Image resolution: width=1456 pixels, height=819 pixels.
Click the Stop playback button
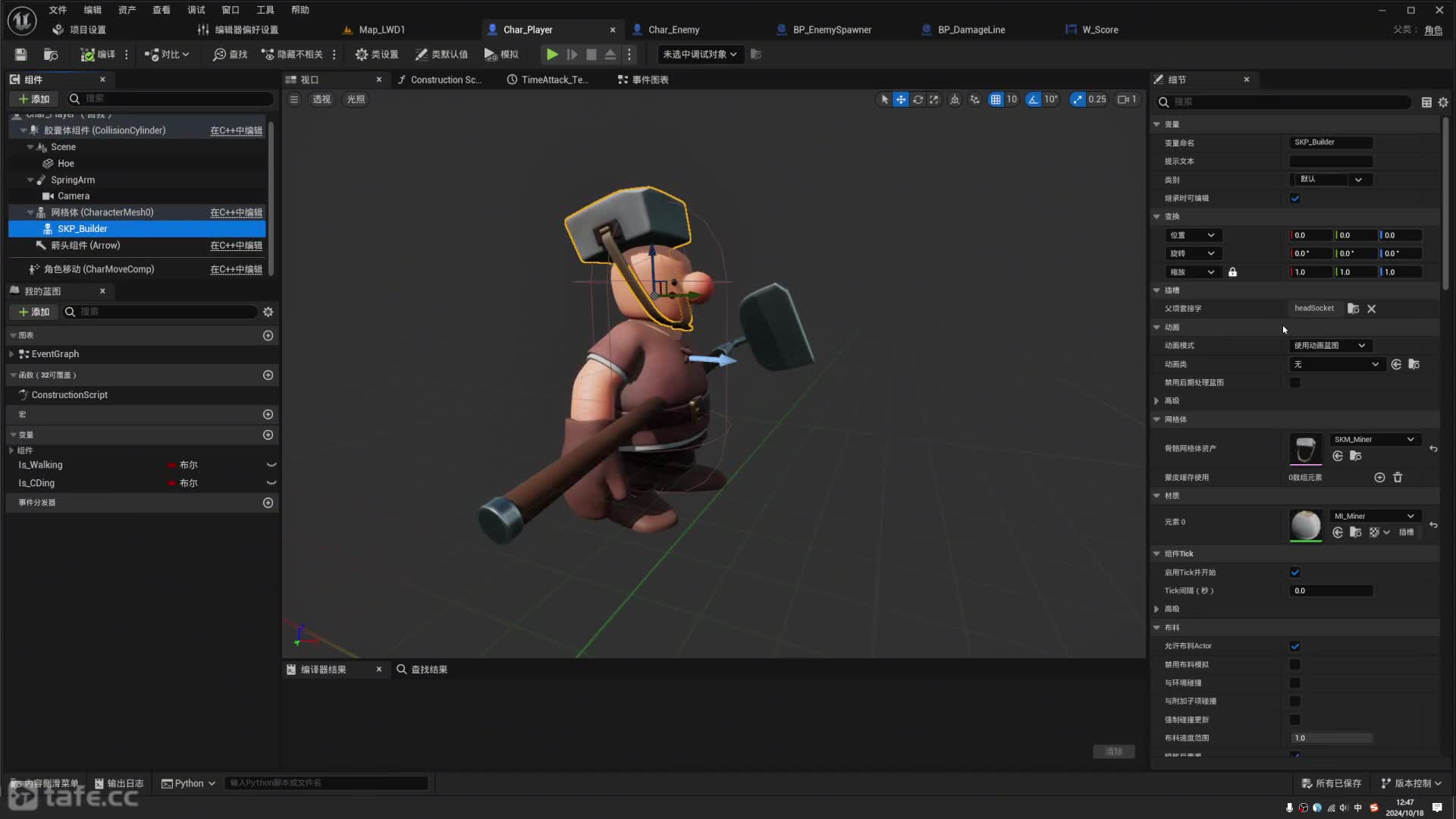[x=591, y=54]
